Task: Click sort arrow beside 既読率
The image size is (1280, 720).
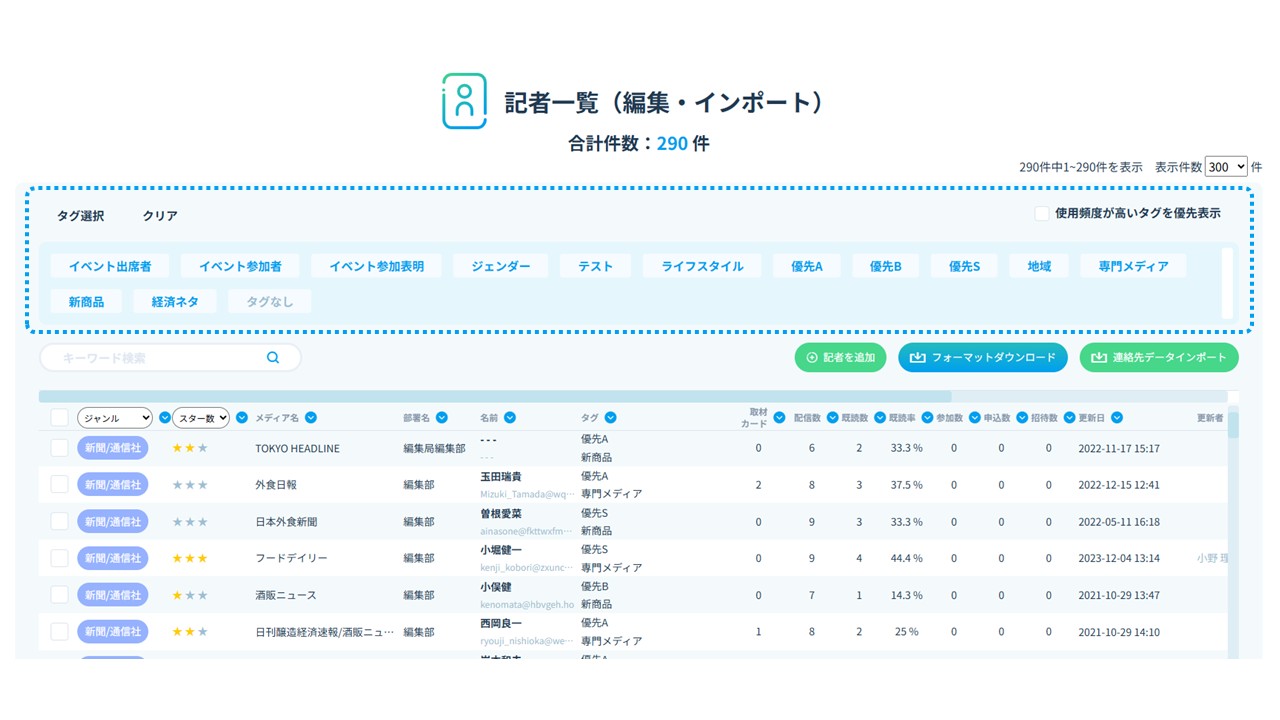Action: [x=928, y=418]
